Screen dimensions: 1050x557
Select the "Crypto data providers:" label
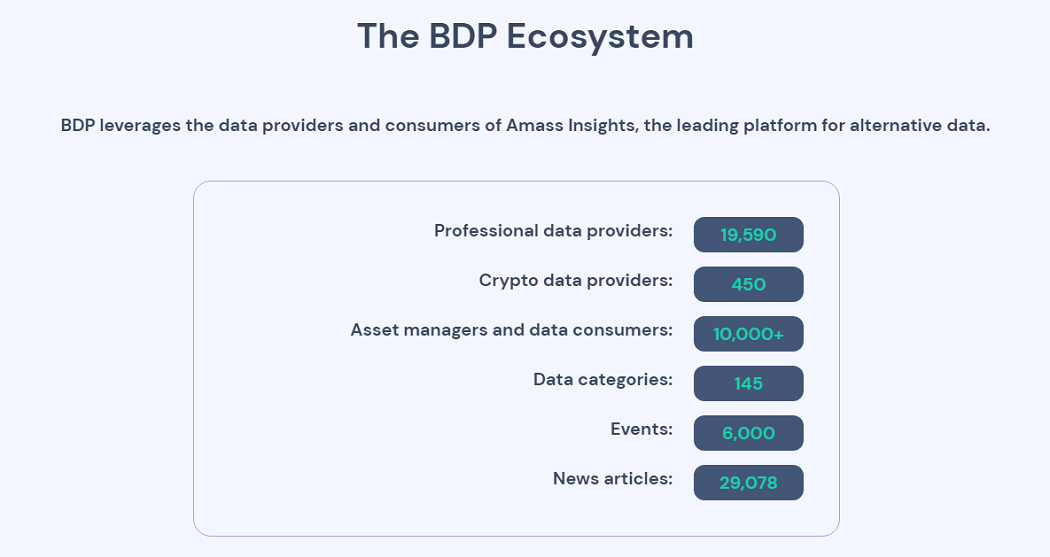pos(576,281)
